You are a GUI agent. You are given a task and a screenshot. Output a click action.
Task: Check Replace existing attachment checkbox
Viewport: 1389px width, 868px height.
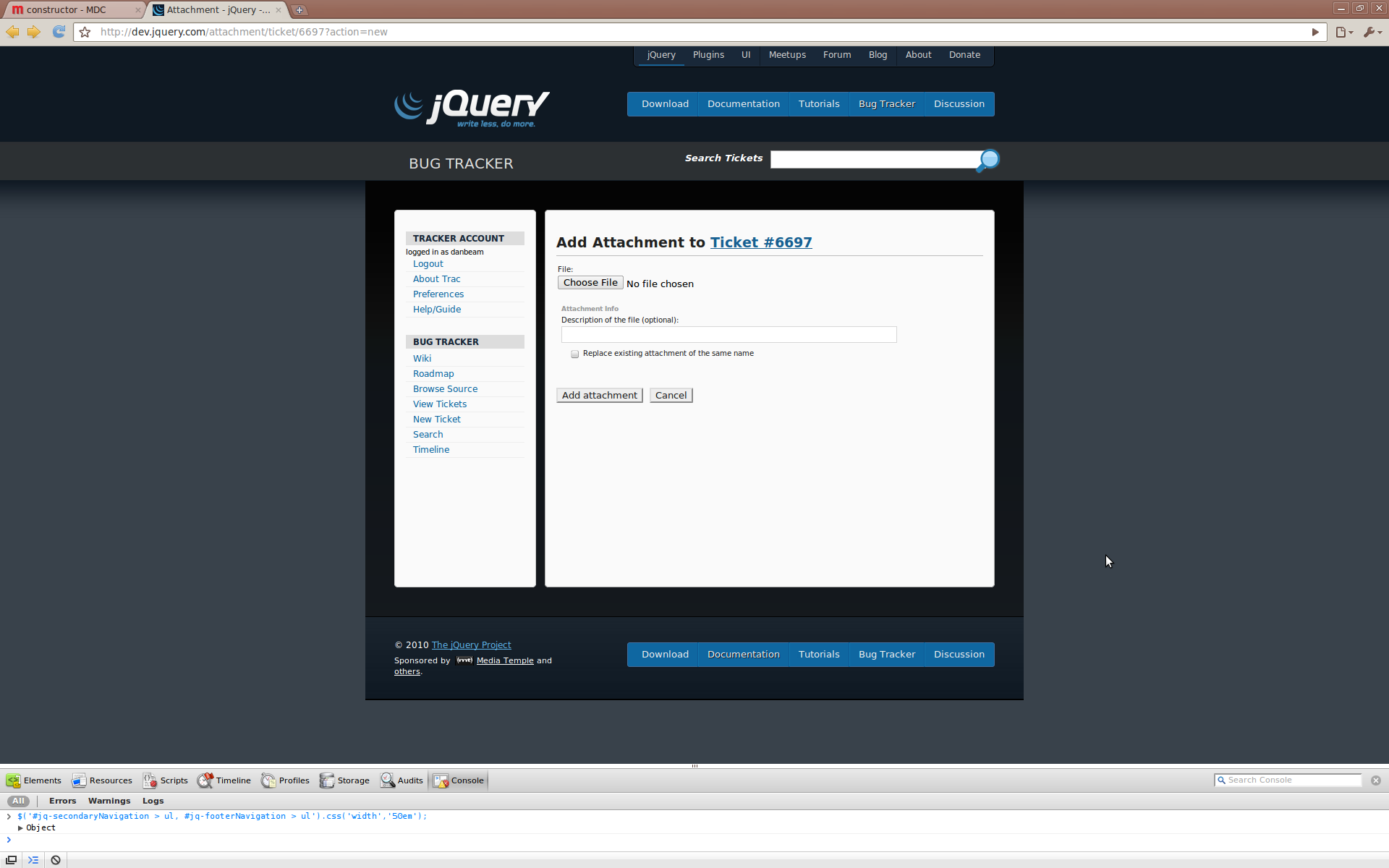tap(574, 354)
